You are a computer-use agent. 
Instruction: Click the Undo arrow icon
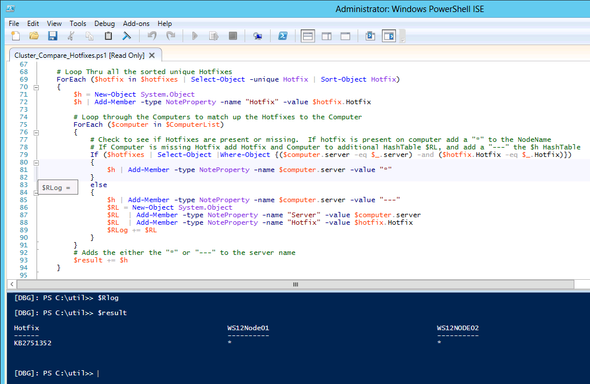[152, 36]
